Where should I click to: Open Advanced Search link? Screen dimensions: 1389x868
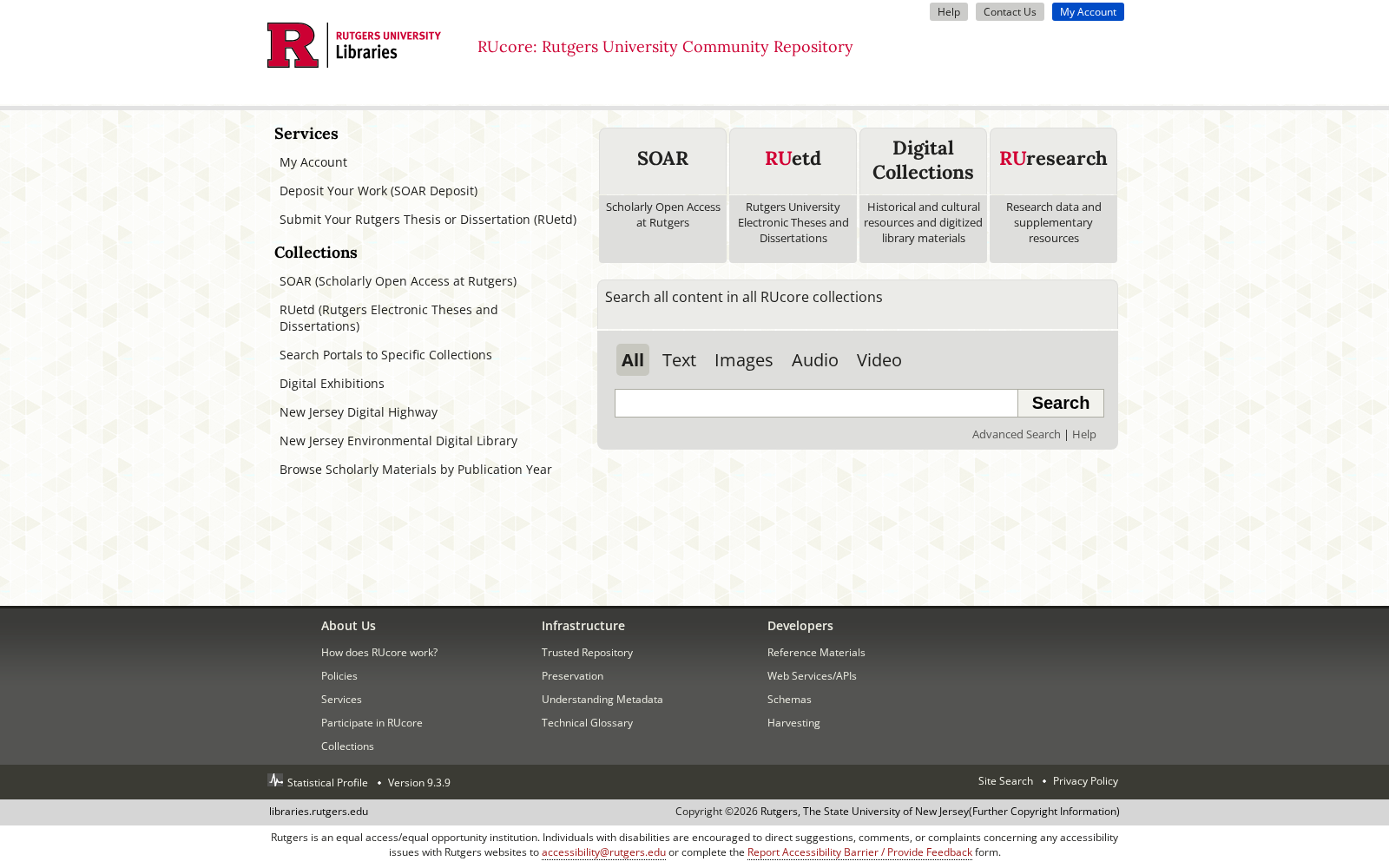tap(1017, 435)
